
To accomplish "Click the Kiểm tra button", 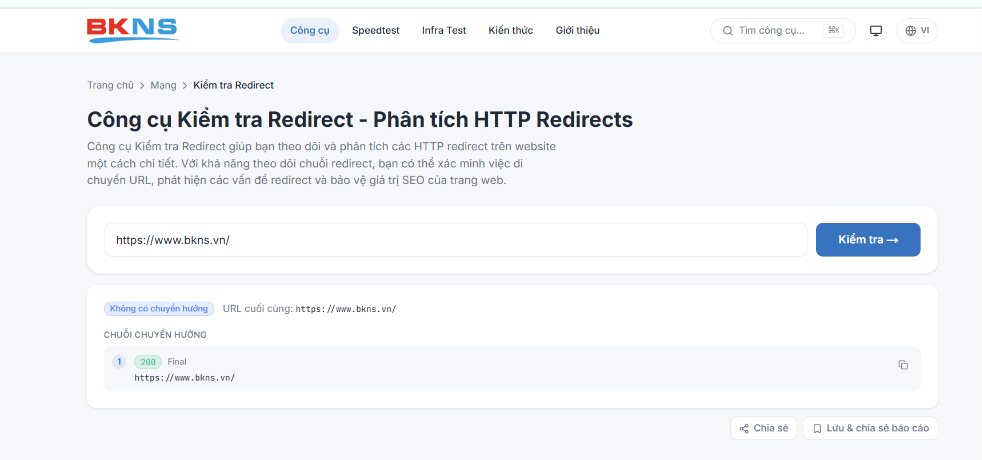I will pos(868,240).
